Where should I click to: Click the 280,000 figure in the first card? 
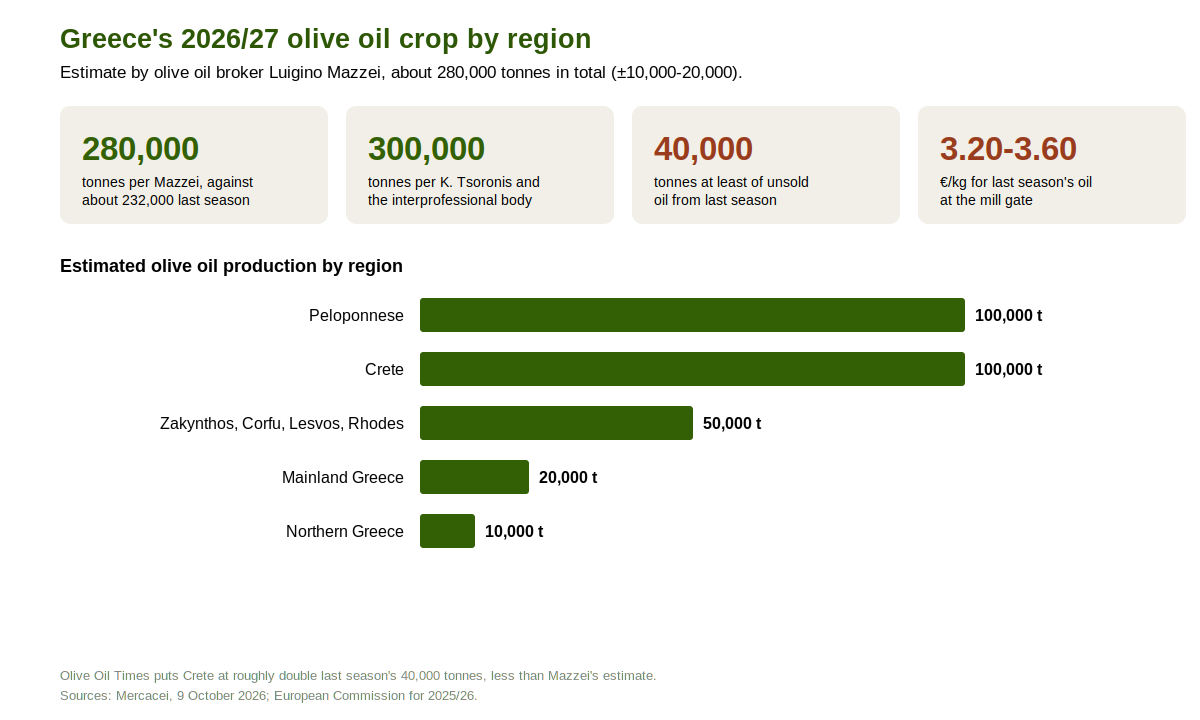tap(140, 149)
